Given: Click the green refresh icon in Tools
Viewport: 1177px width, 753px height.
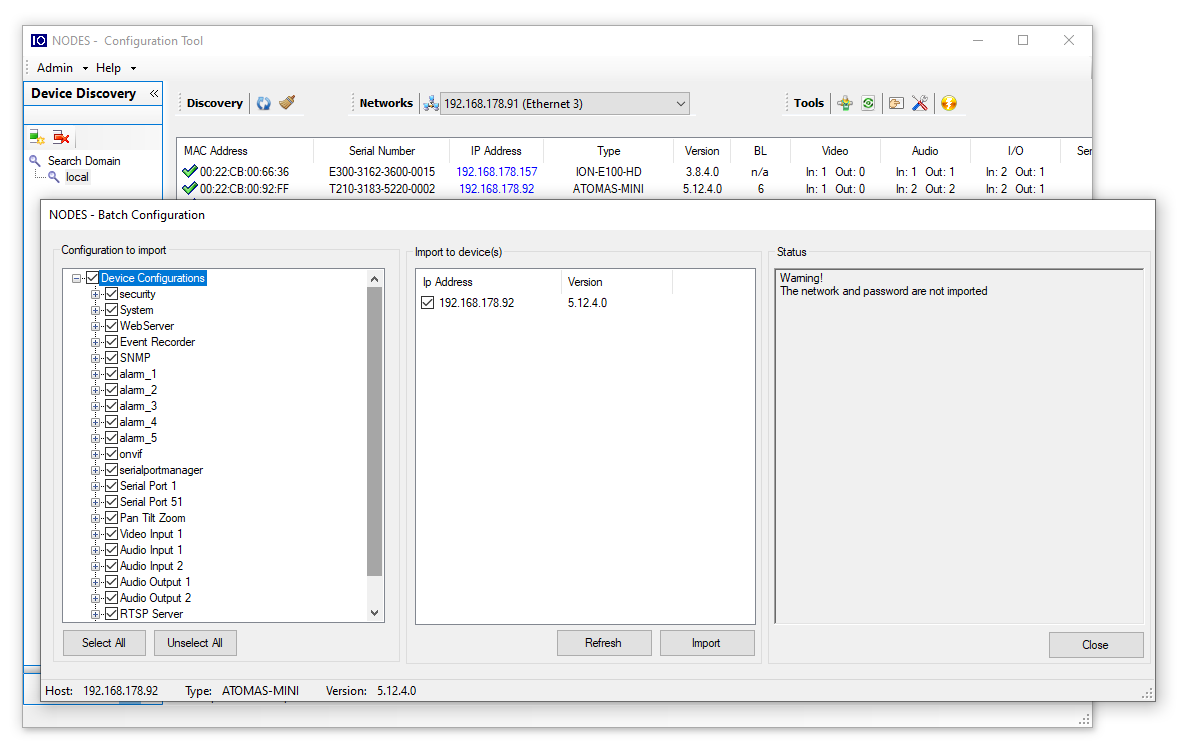Looking at the screenshot, I should point(868,103).
